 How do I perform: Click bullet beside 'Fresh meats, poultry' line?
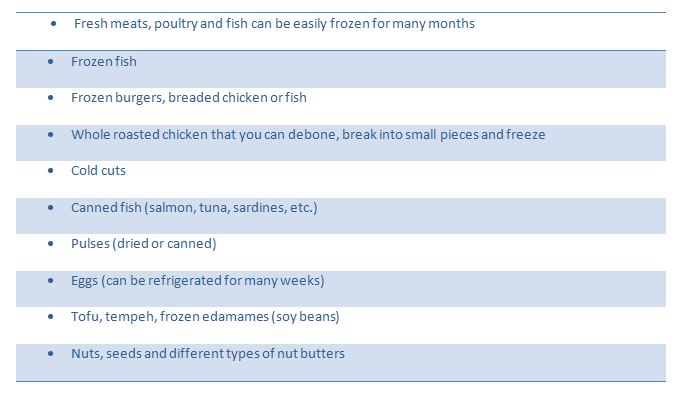pyautogui.click(x=53, y=24)
